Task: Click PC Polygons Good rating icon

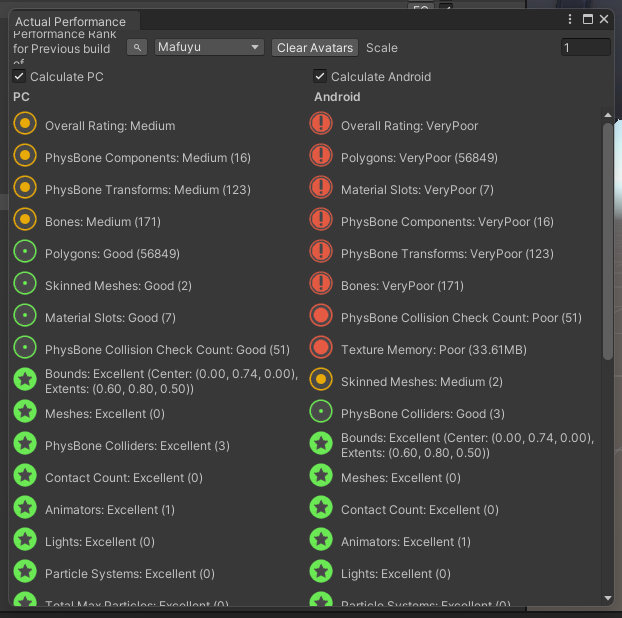Action: tap(25, 251)
